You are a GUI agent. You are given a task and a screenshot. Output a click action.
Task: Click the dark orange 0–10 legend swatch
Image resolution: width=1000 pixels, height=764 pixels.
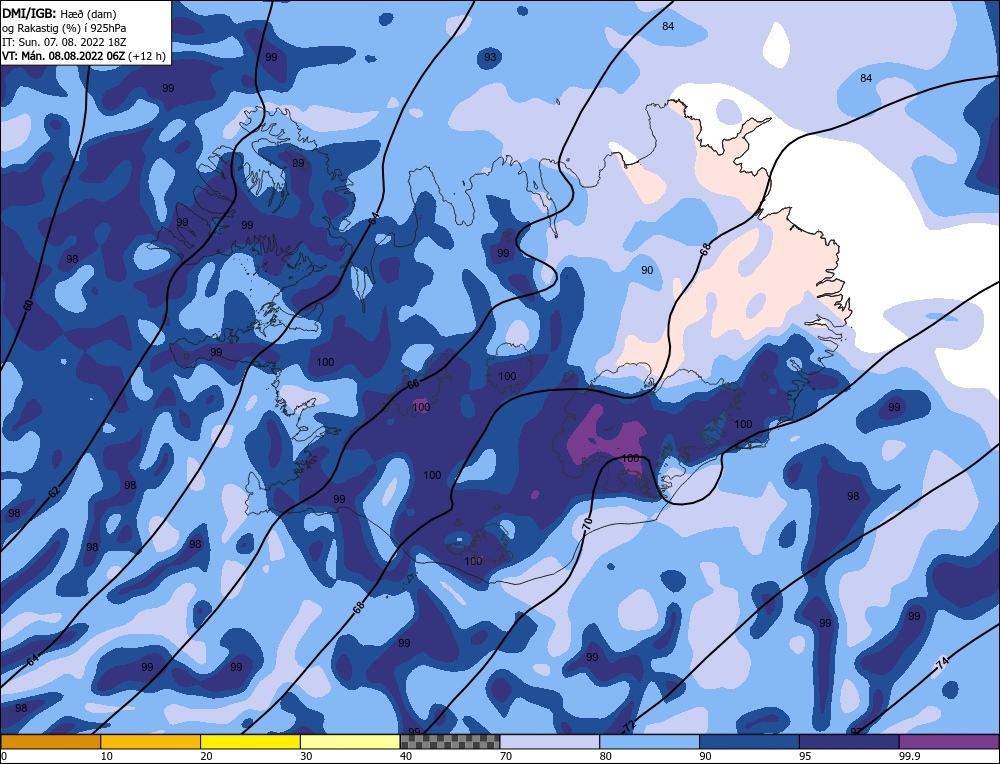[50, 742]
